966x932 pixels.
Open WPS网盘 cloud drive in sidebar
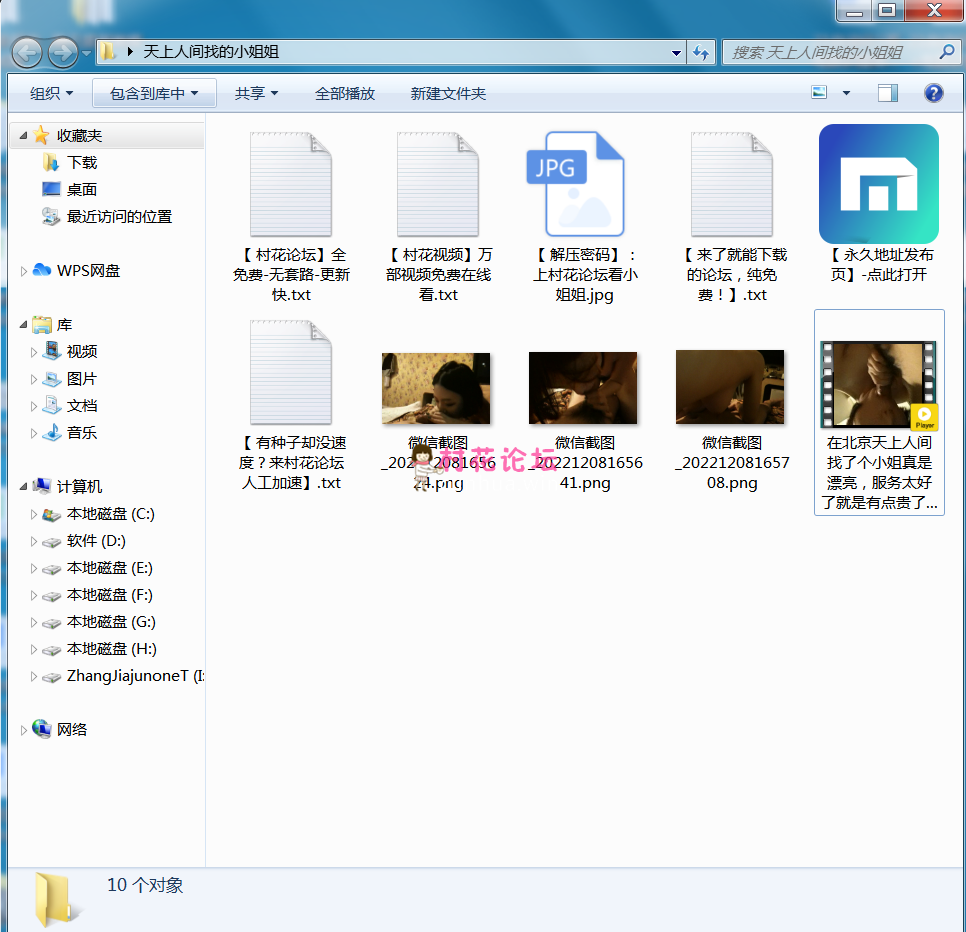click(x=88, y=270)
